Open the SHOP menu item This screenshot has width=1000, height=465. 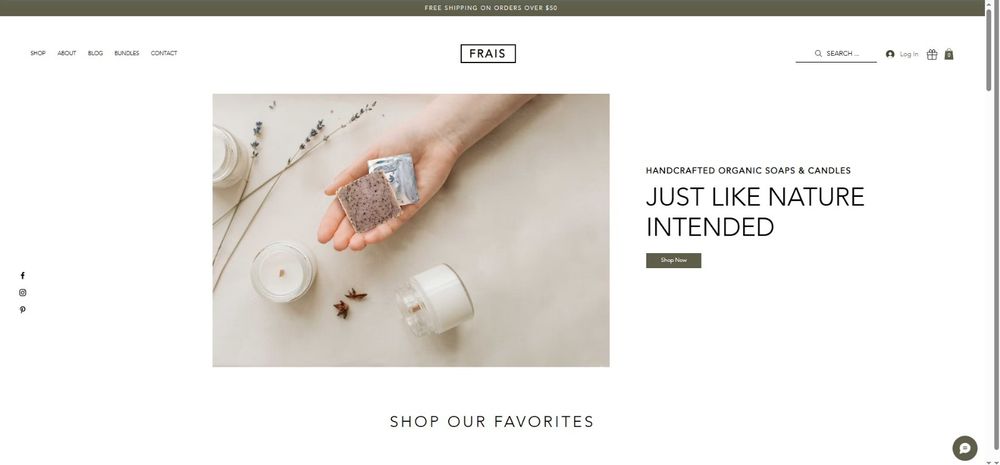(38, 54)
